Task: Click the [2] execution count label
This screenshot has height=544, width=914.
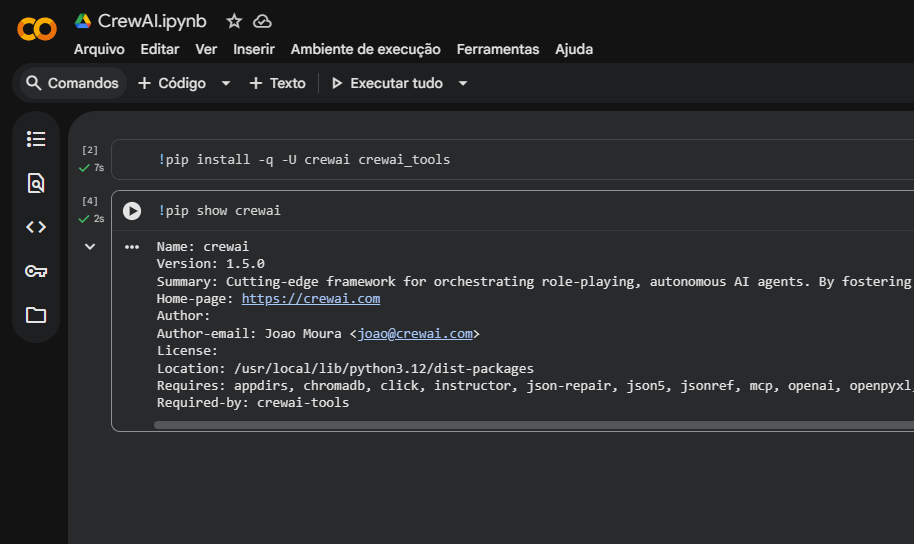Action: 90,150
